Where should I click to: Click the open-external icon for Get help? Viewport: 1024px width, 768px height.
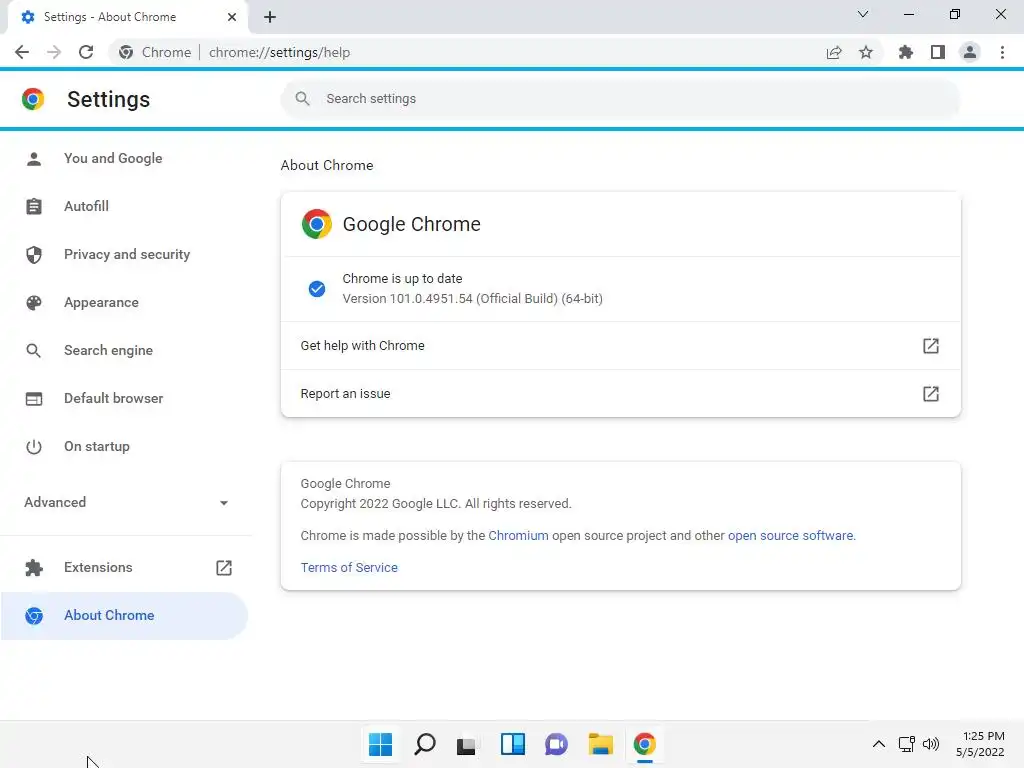pos(931,345)
